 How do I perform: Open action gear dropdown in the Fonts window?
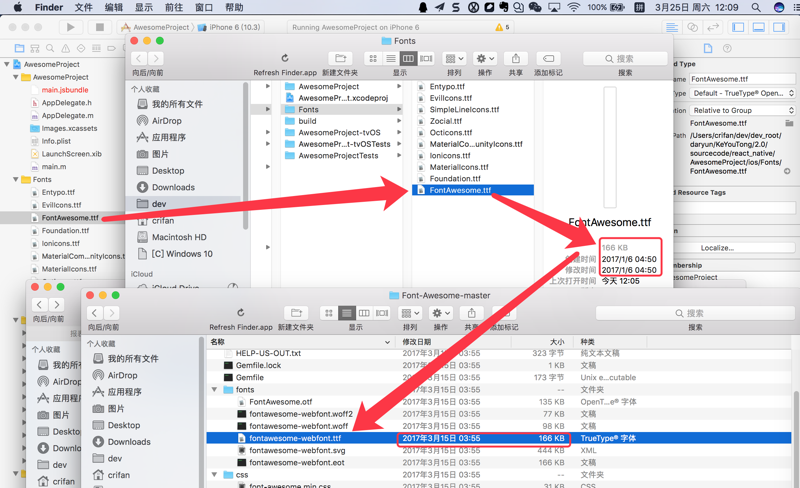pos(485,58)
